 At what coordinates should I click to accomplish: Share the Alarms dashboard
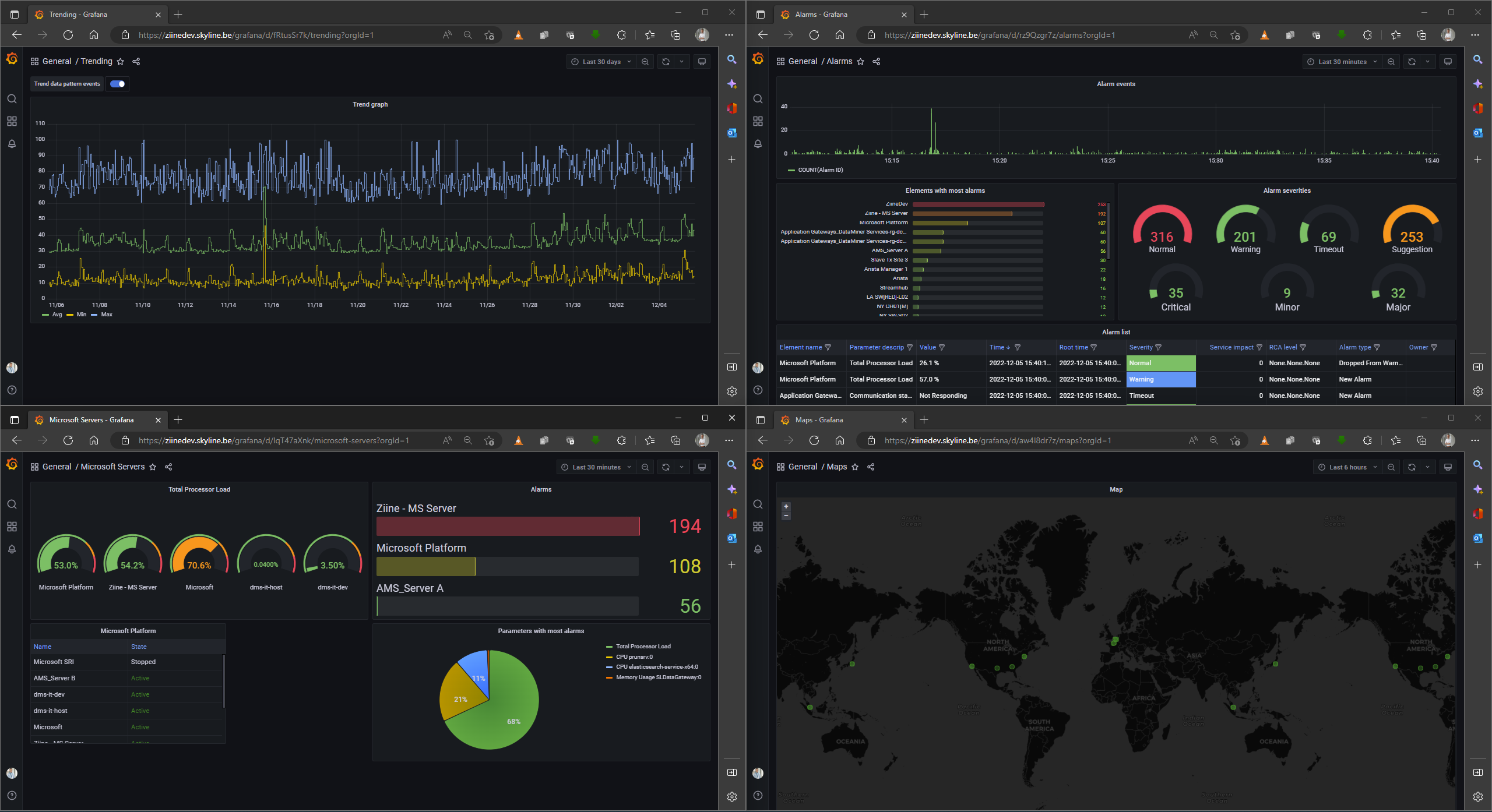(x=877, y=62)
